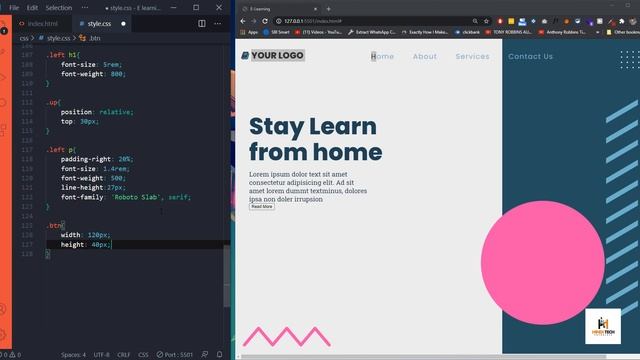The image size is (640, 360).
Task: Open the Anthony Robbins bookmark
Action: [562, 32]
